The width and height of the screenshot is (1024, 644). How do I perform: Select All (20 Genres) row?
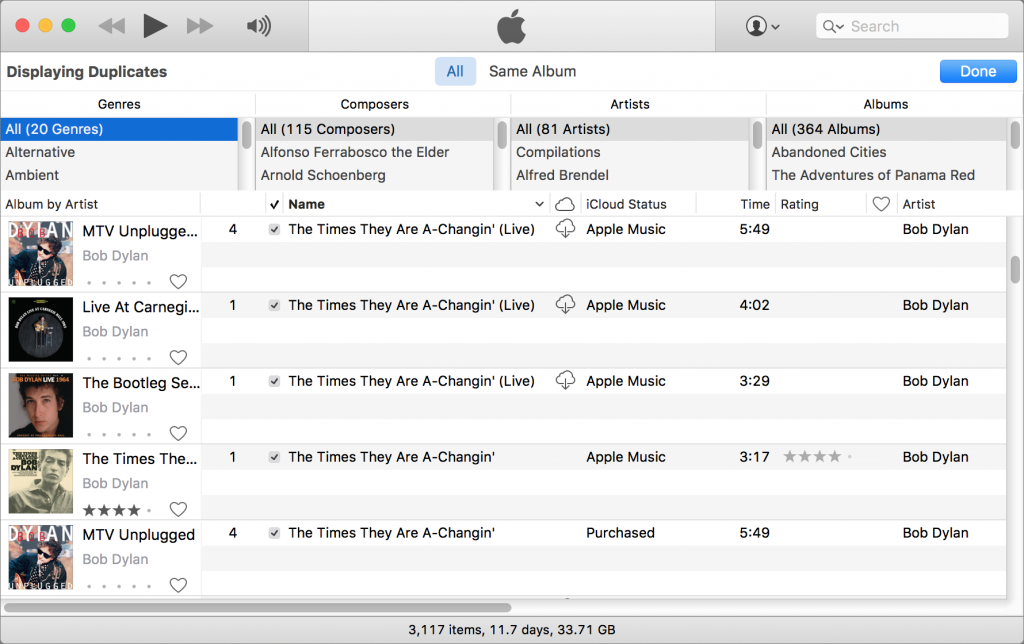click(119, 129)
